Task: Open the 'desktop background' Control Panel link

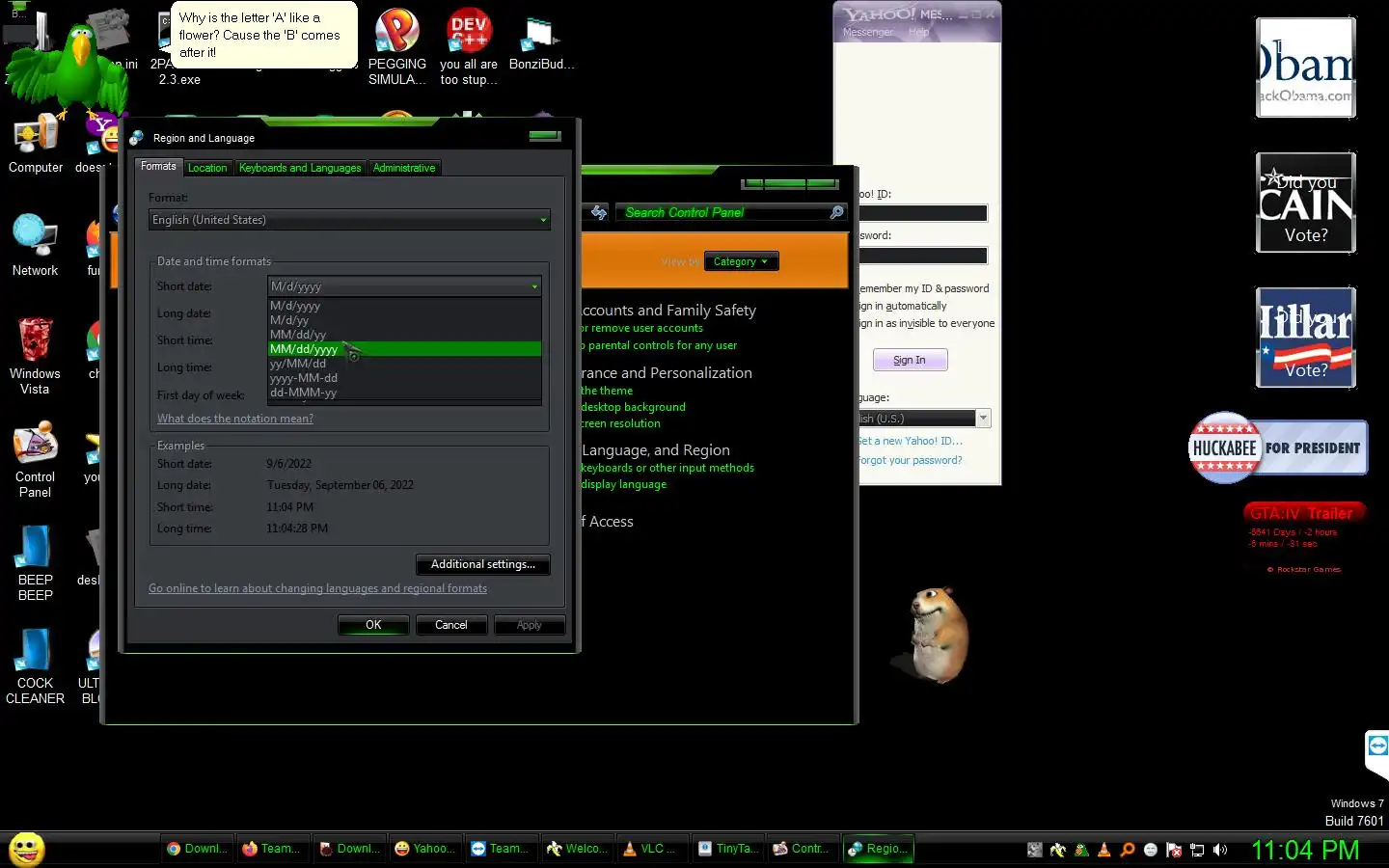Action: tap(633, 407)
